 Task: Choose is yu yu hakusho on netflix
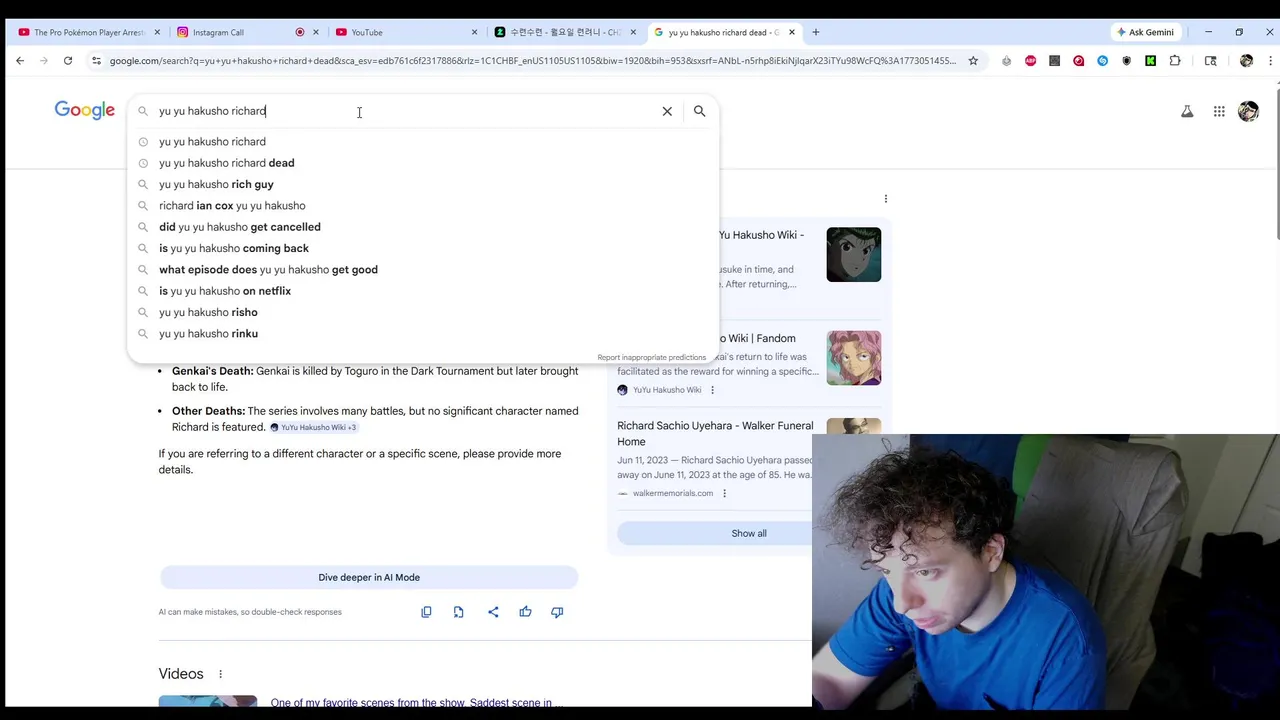coord(423,291)
